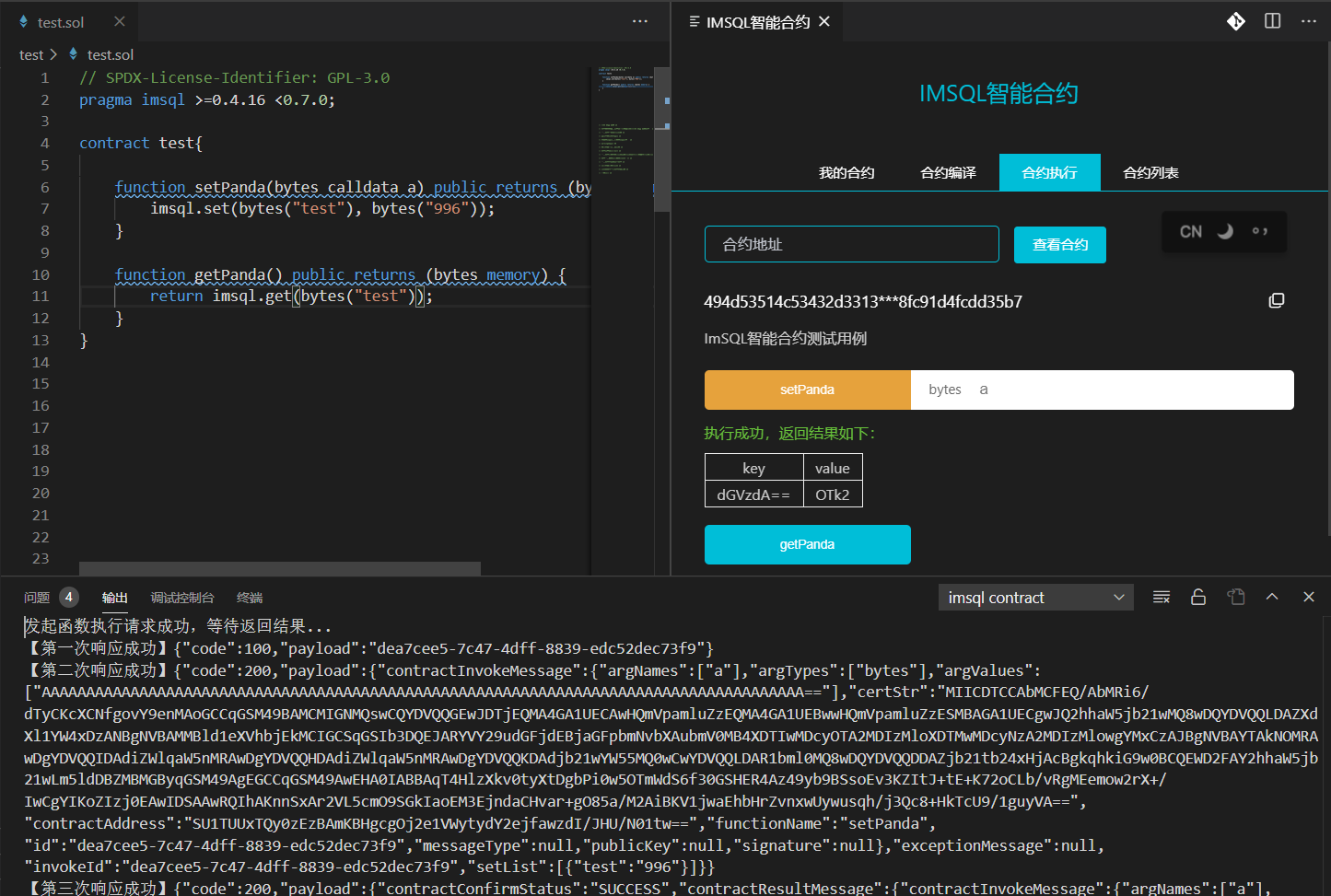Switch to the 合约编译 tab
This screenshot has height=896, width=1331.
click(x=948, y=172)
